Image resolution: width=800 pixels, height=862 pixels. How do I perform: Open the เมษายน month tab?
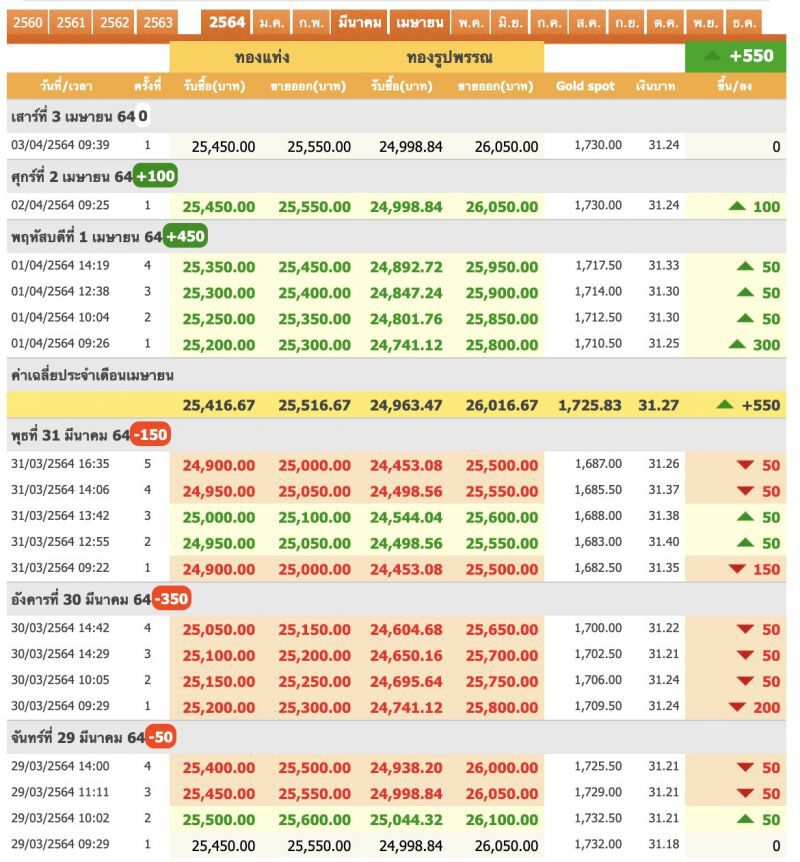[420, 23]
